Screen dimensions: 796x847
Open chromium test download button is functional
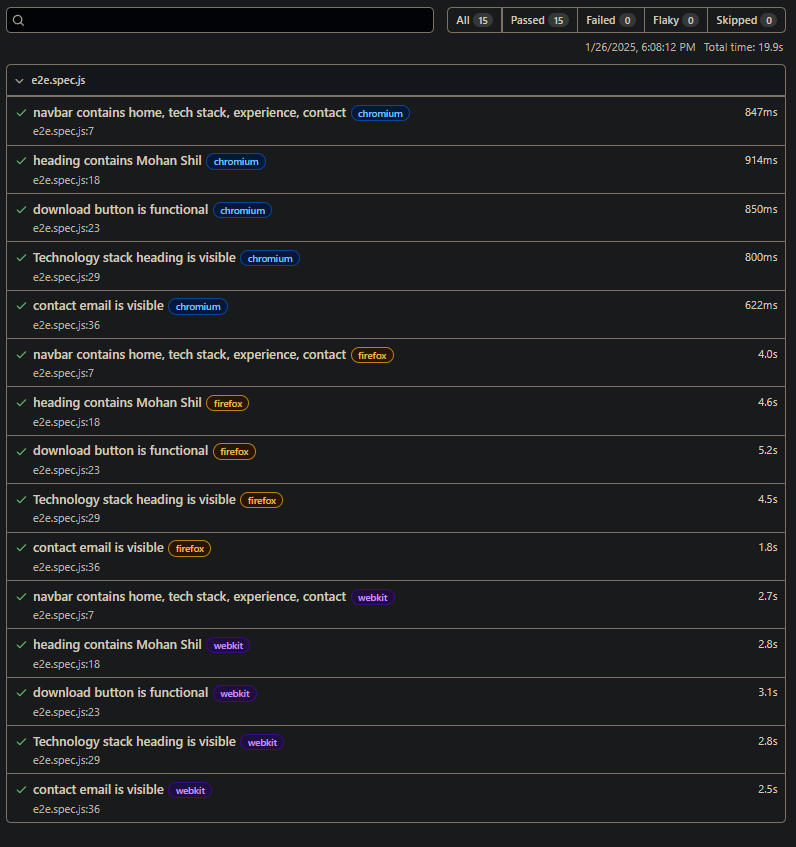point(120,210)
